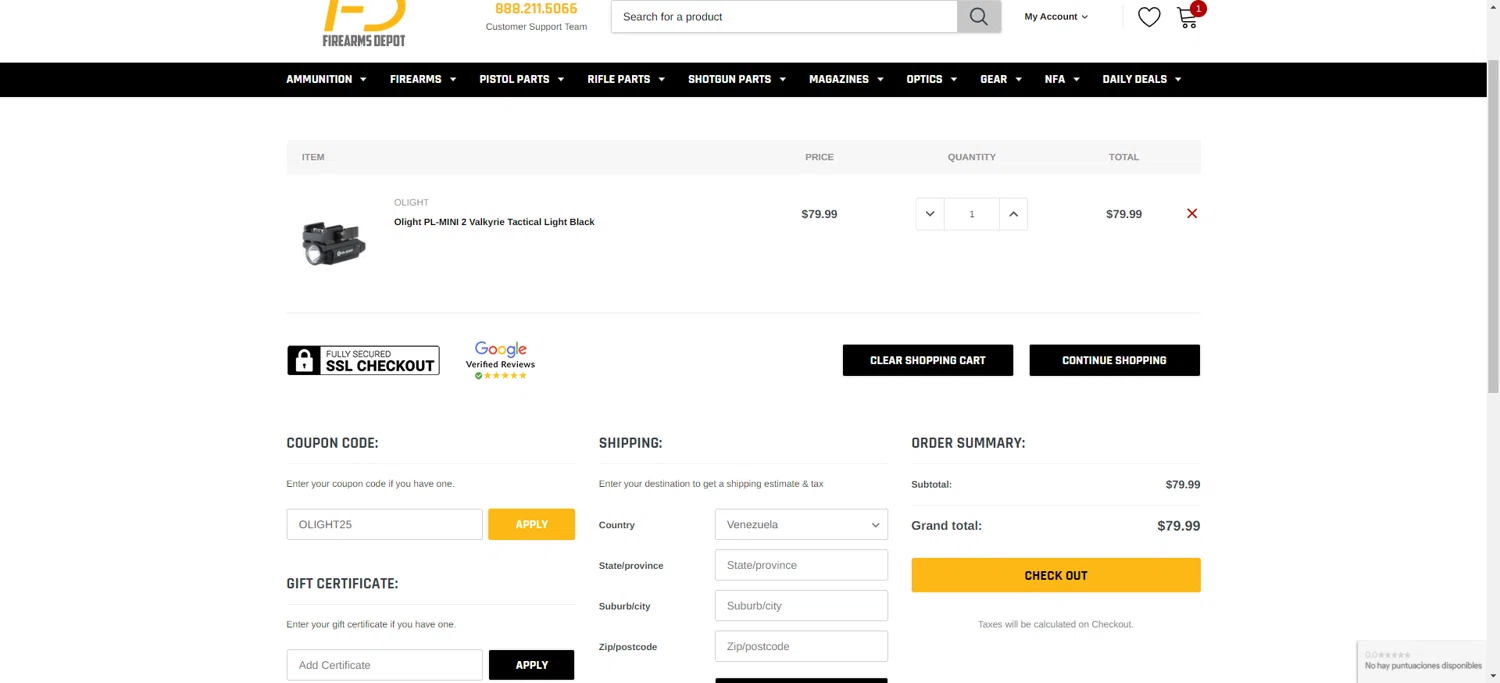Focus the Suburb/city input field
1500x683 pixels.
point(801,606)
